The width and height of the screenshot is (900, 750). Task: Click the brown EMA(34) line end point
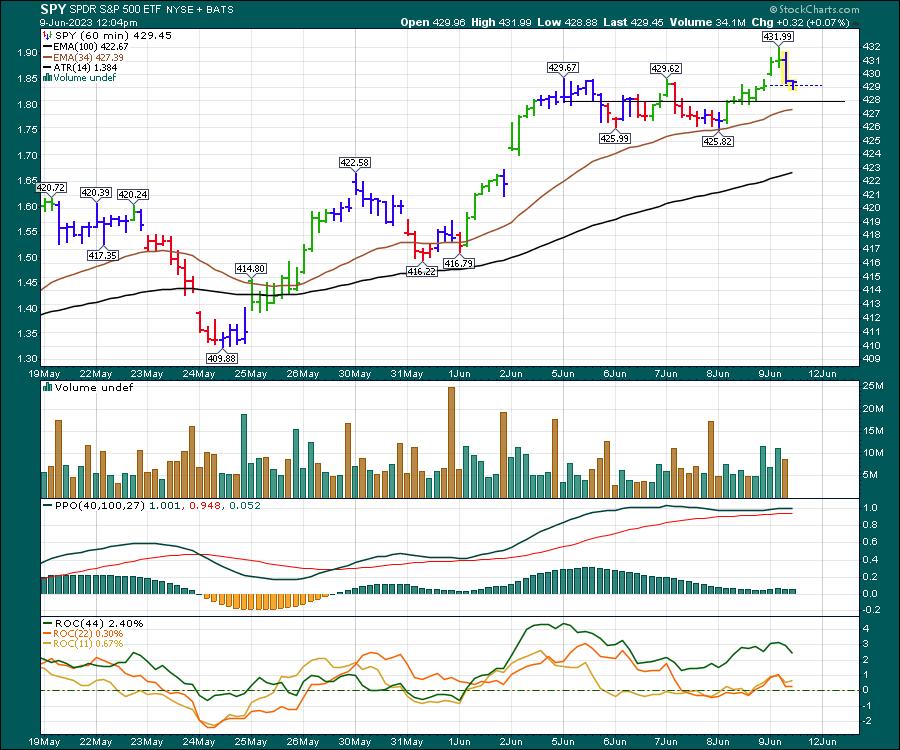tap(792, 110)
